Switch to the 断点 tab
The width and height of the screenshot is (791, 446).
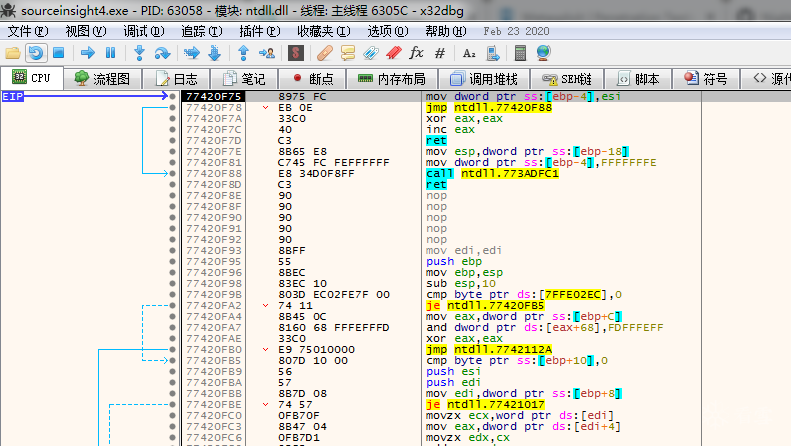pos(313,79)
